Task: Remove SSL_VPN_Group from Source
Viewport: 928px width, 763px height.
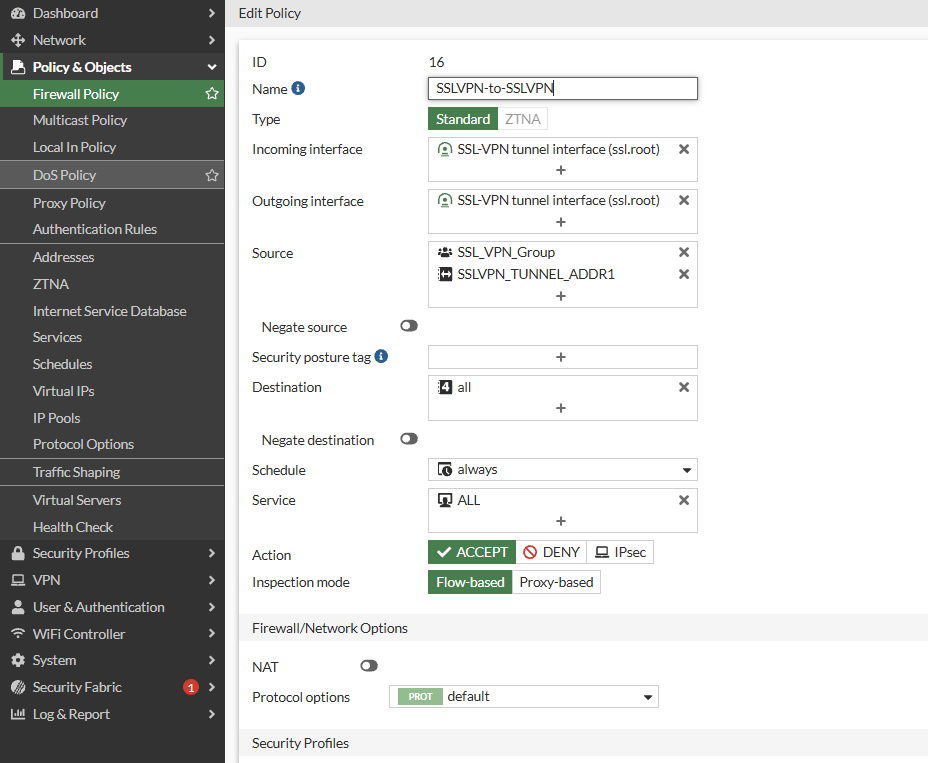Action: coord(684,252)
